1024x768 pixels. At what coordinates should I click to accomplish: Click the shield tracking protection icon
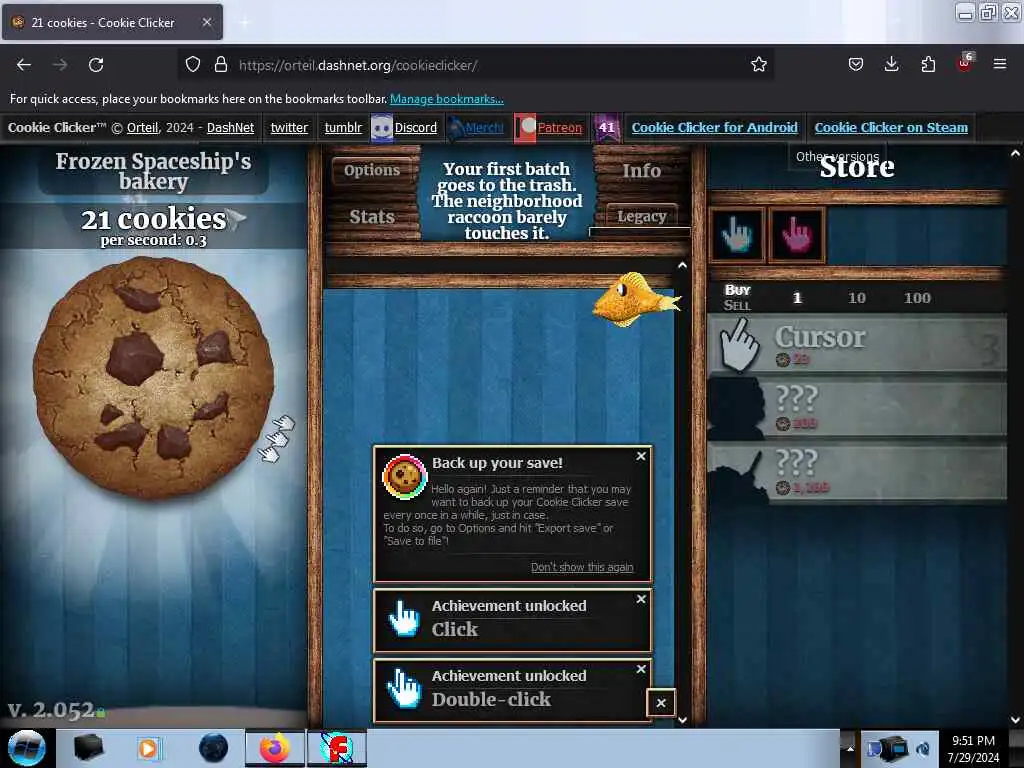[x=193, y=65]
